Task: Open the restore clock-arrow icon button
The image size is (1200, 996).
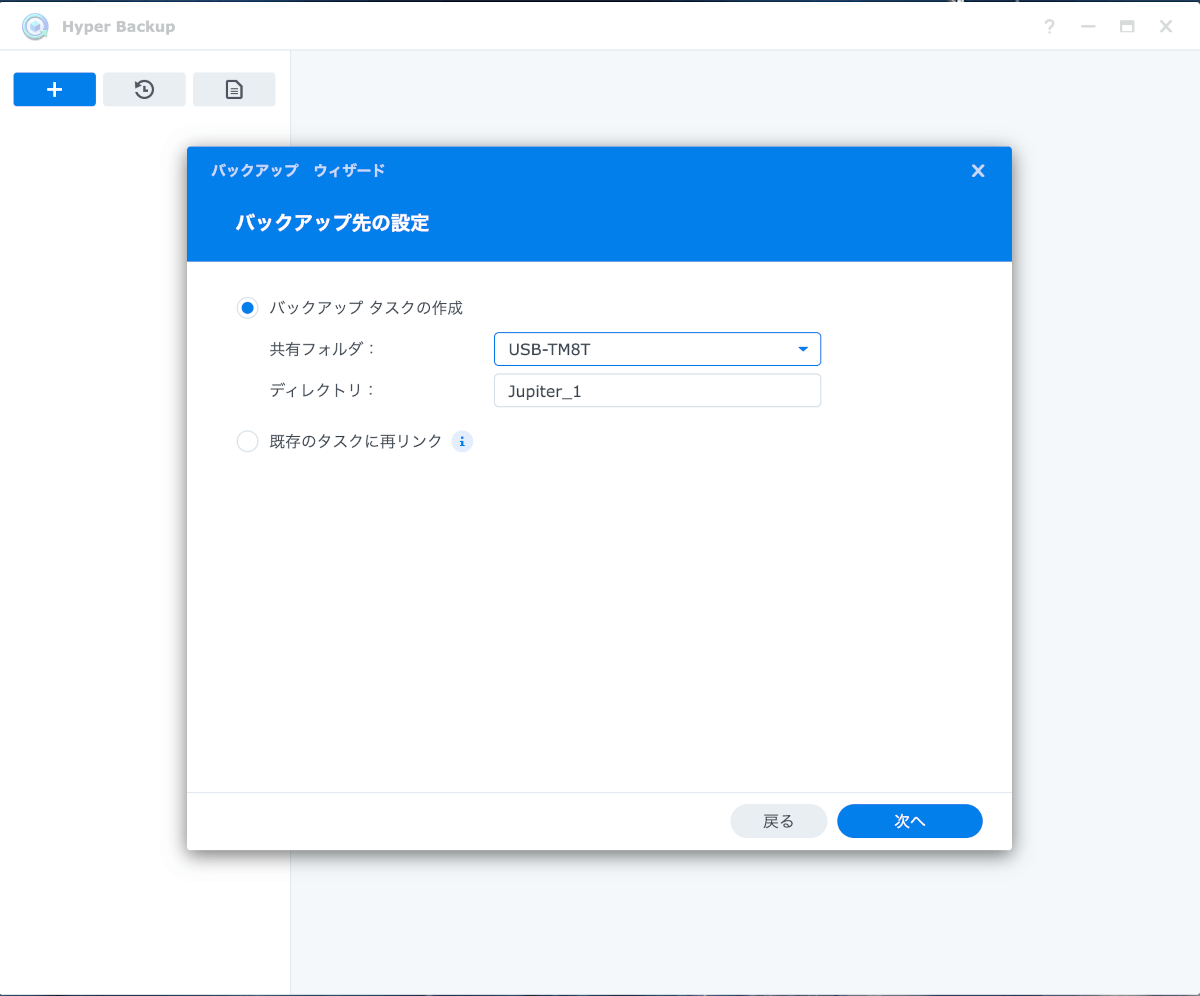Action: click(x=144, y=89)
